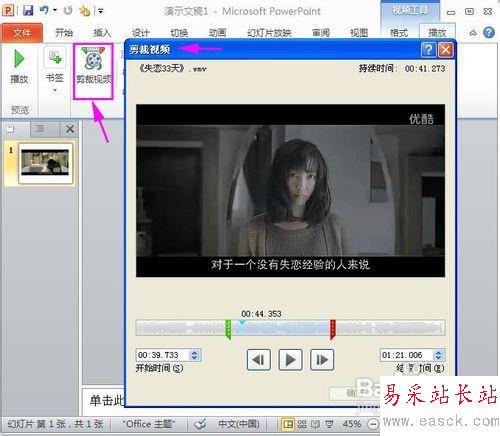500x436 pixels.
Task: Redo with the repeat arrow icon
Action: (x=68, y=11)
